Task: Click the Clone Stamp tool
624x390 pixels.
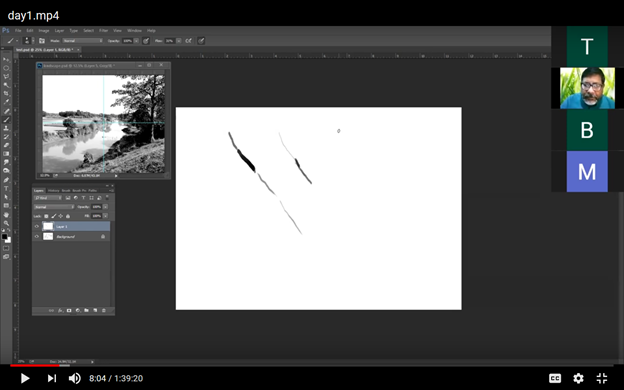Action: coord(6,128)
